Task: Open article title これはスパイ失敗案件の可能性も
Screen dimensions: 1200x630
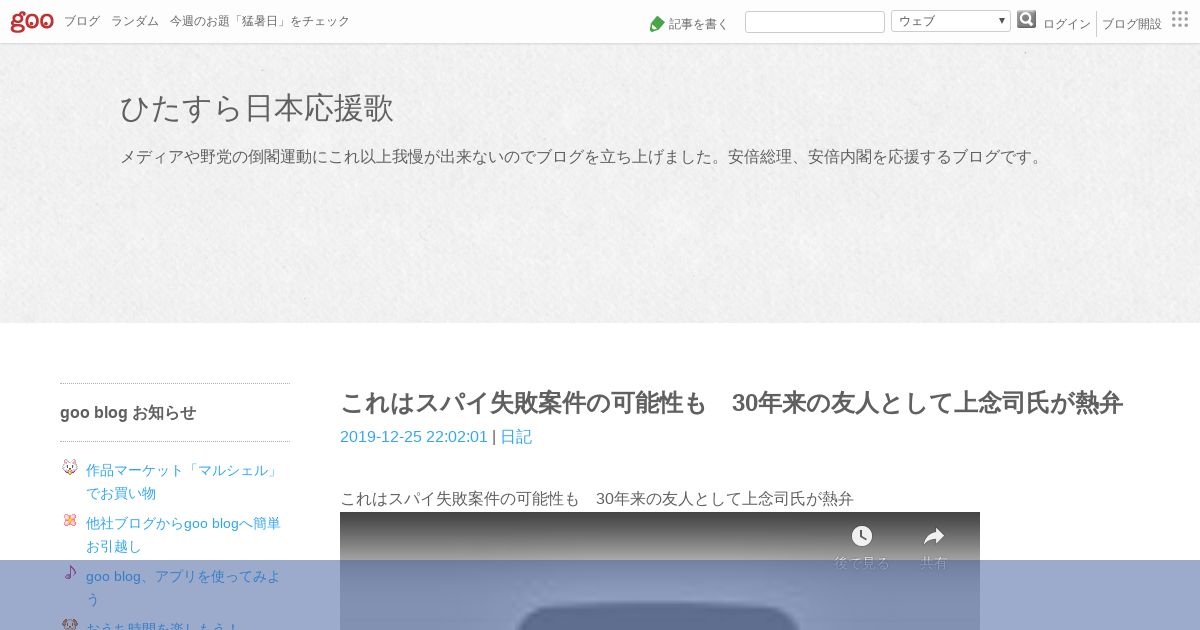Action: tap(731, 403)
